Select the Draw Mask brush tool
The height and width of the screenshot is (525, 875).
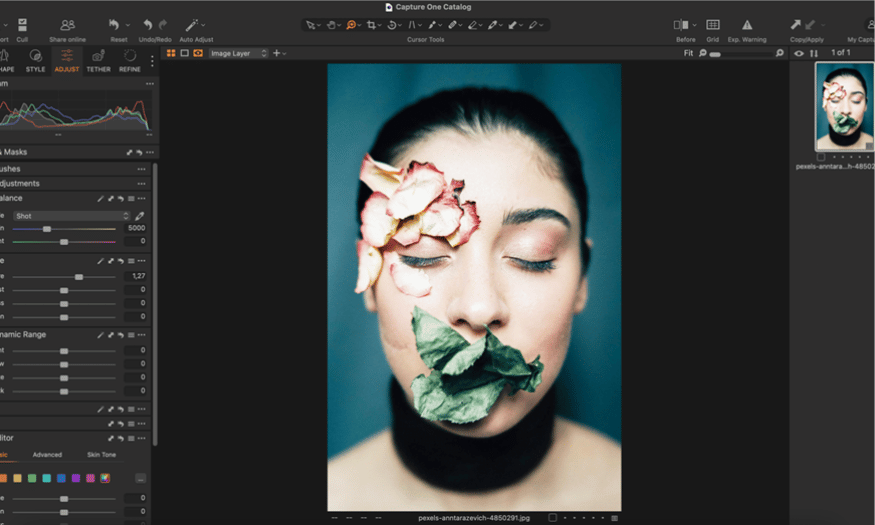tap(432, 25)
